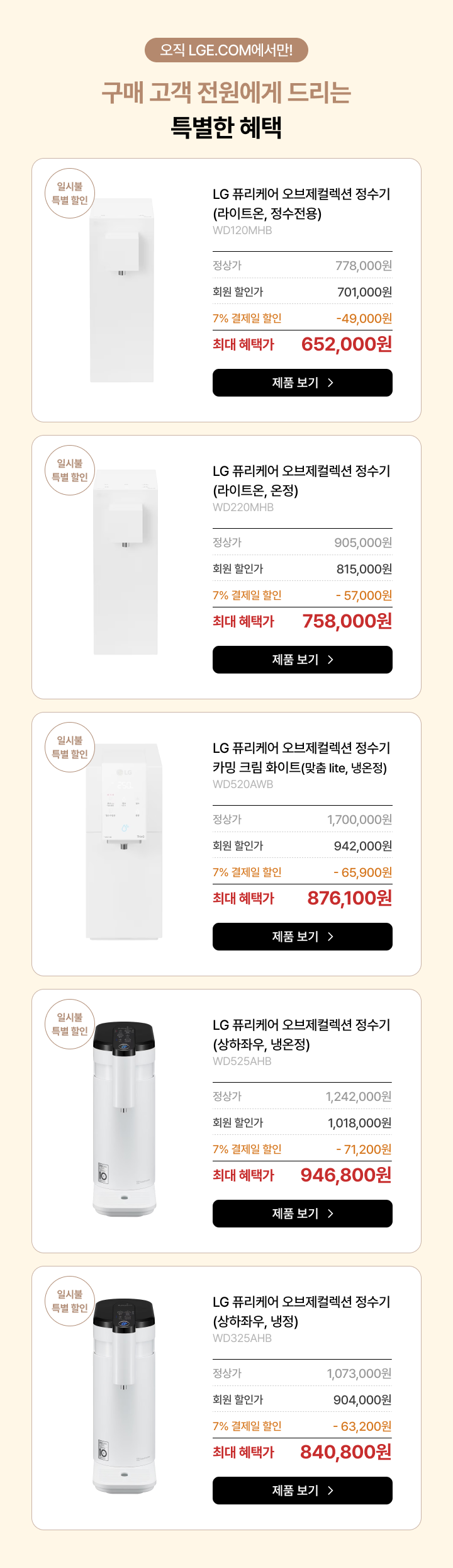Click the WD220MHB water purifier image

click(126, 562)
